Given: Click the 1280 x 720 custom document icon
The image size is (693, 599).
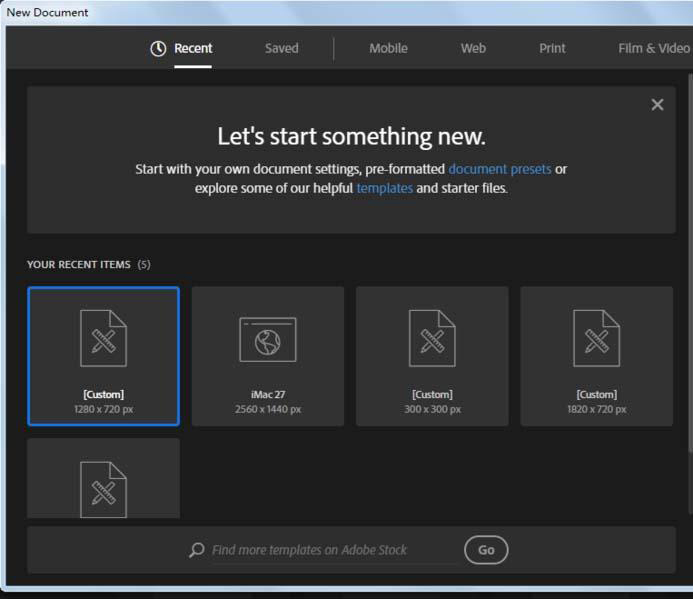Looking at the screenshot, I should [103, 338].
